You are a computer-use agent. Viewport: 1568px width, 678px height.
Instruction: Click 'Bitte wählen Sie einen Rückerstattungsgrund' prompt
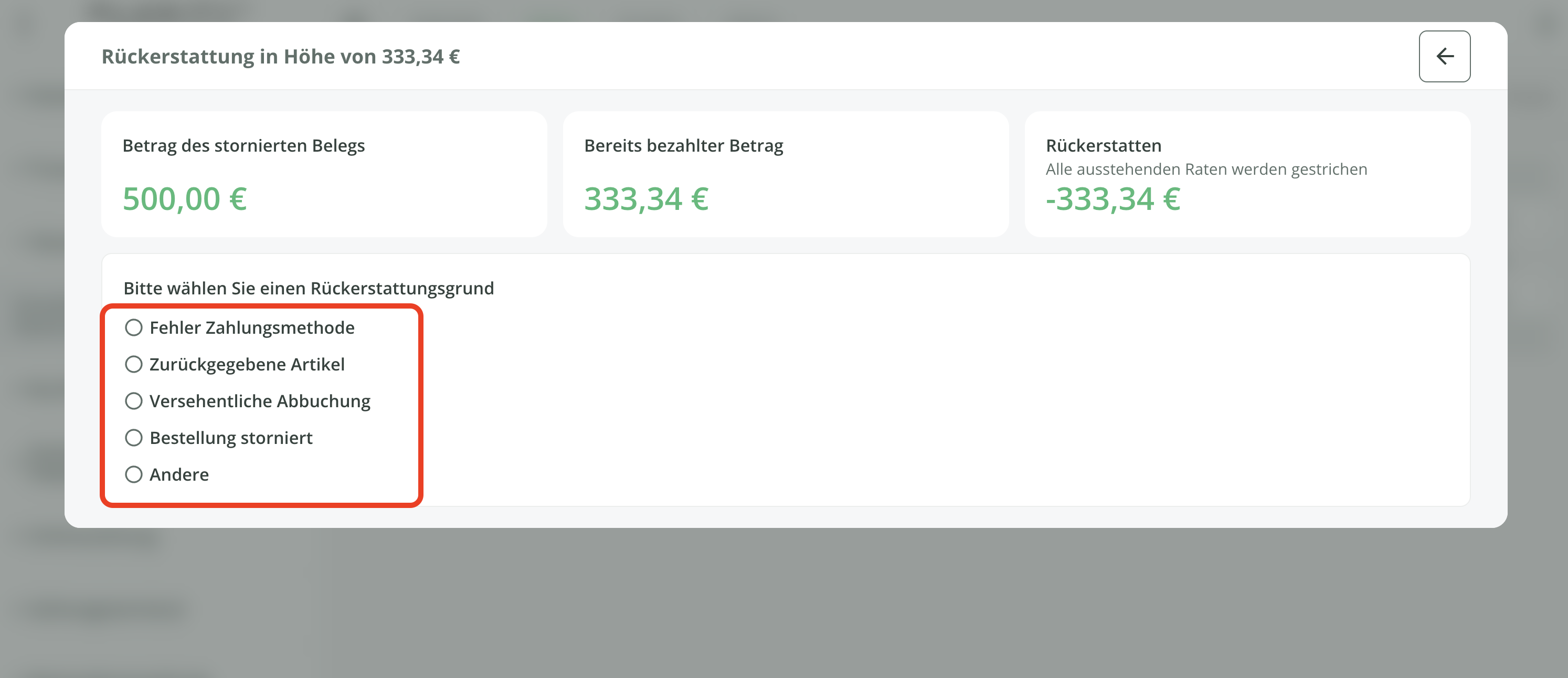coord(309,288)
